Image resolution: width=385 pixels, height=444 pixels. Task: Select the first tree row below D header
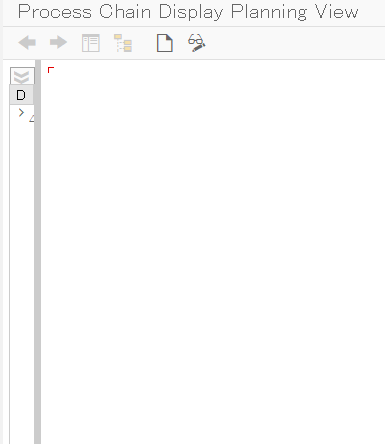tap(22, 114)
